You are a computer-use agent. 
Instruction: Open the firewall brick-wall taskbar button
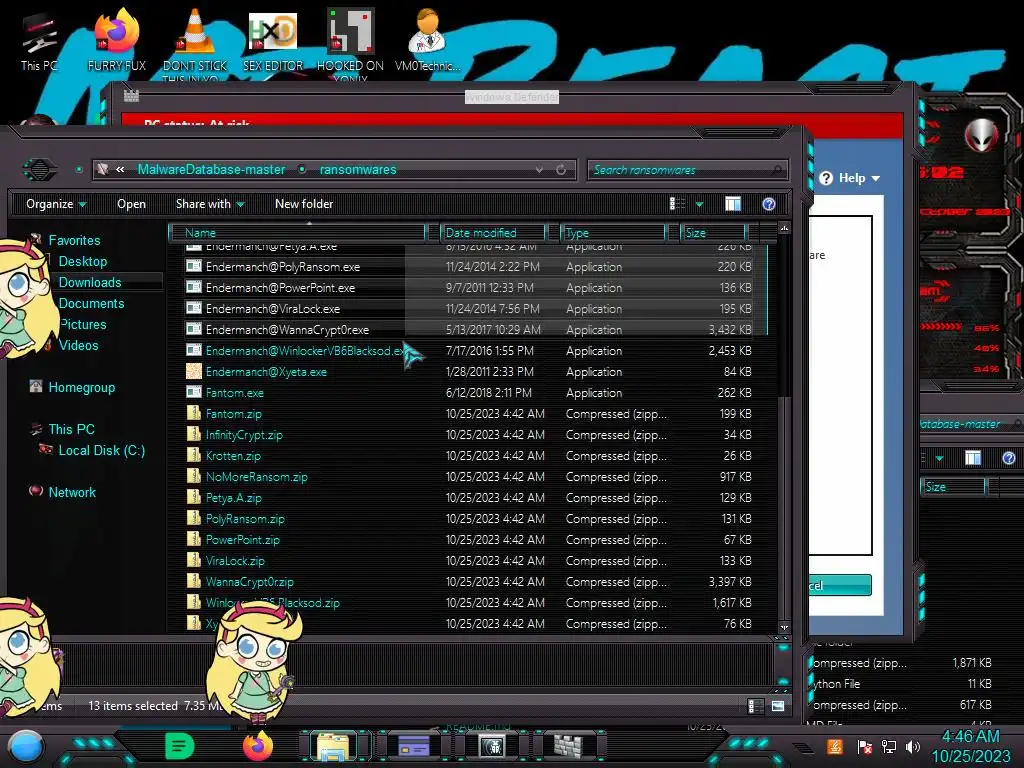(x=569, y=746)
